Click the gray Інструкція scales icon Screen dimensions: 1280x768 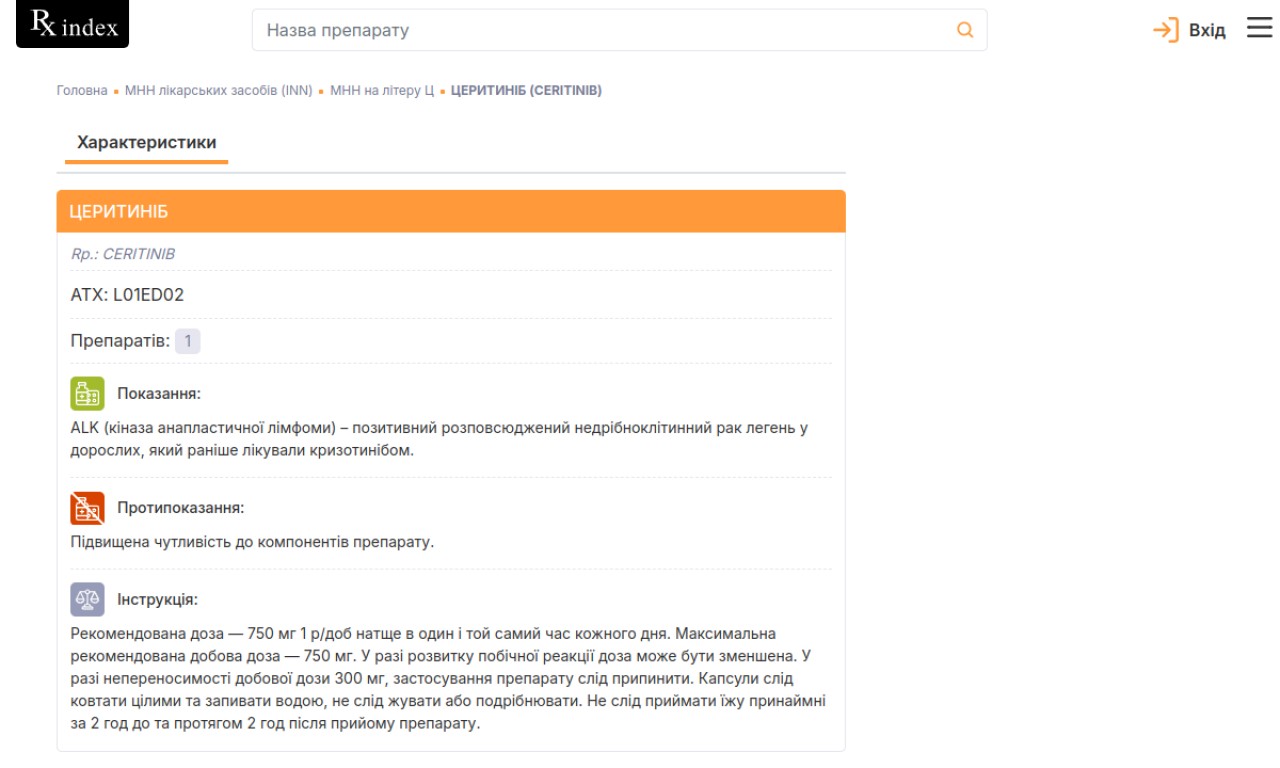click(x=88, y=600)
